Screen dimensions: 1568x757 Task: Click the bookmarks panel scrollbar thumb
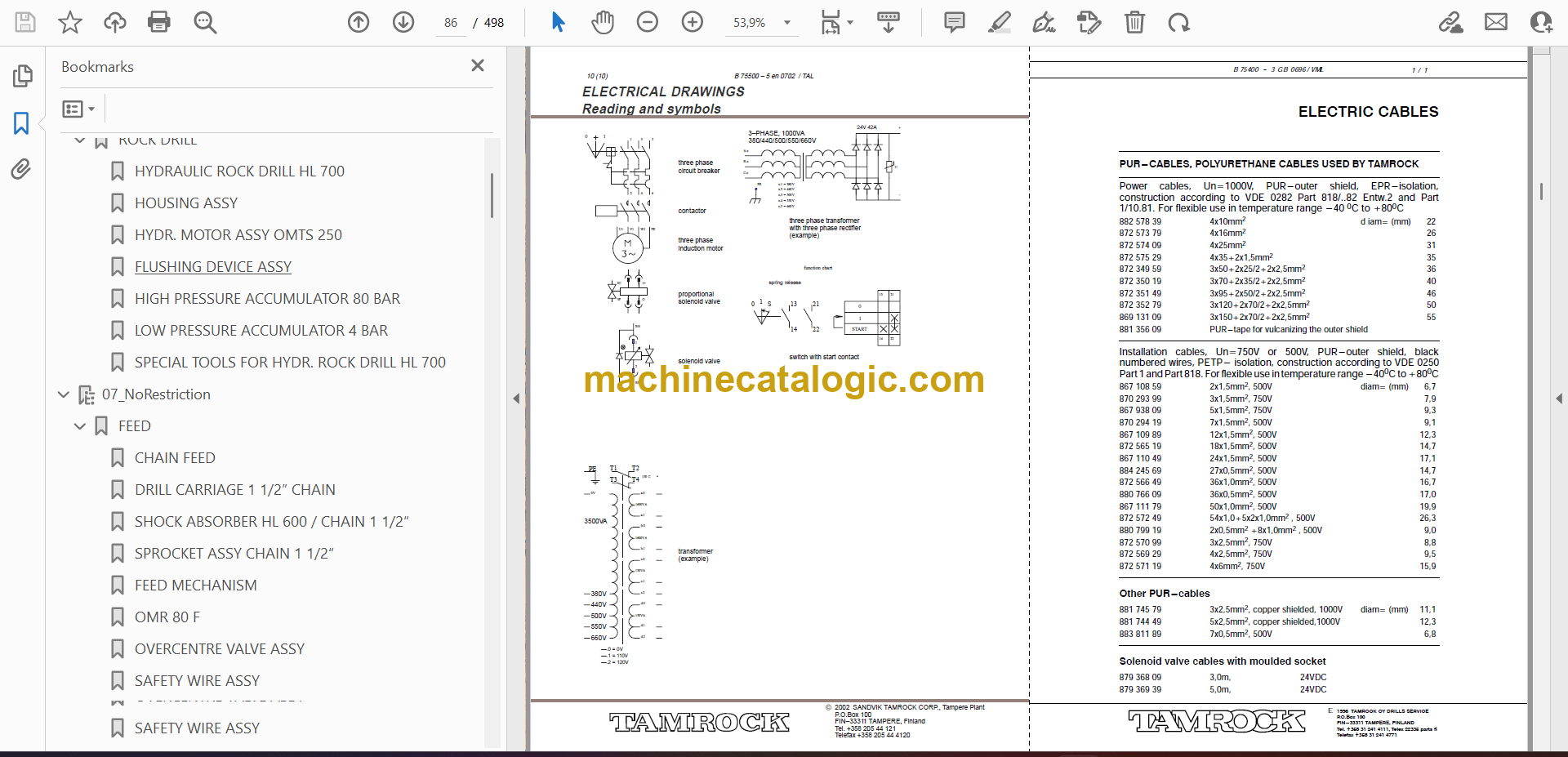(492, 195)
